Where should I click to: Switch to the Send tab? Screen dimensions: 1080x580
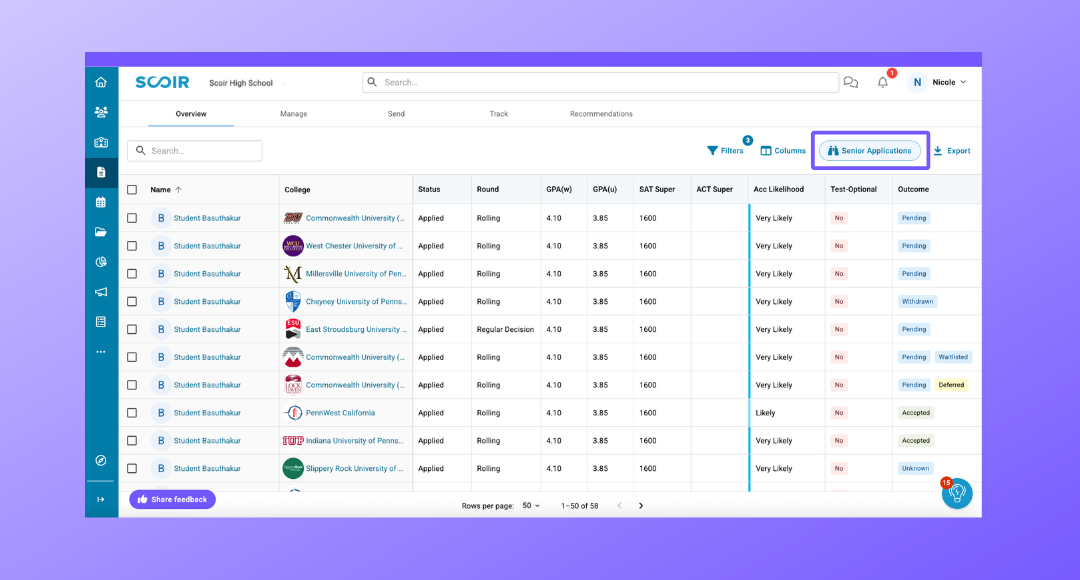(396, 114)
